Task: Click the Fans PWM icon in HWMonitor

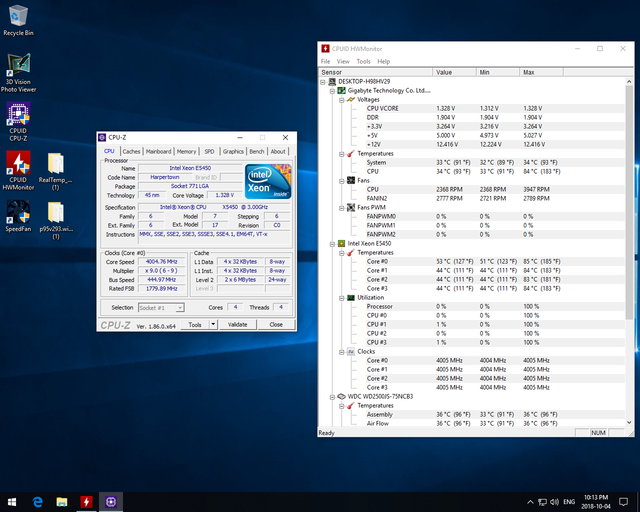Action: click(x=351, y=207)
